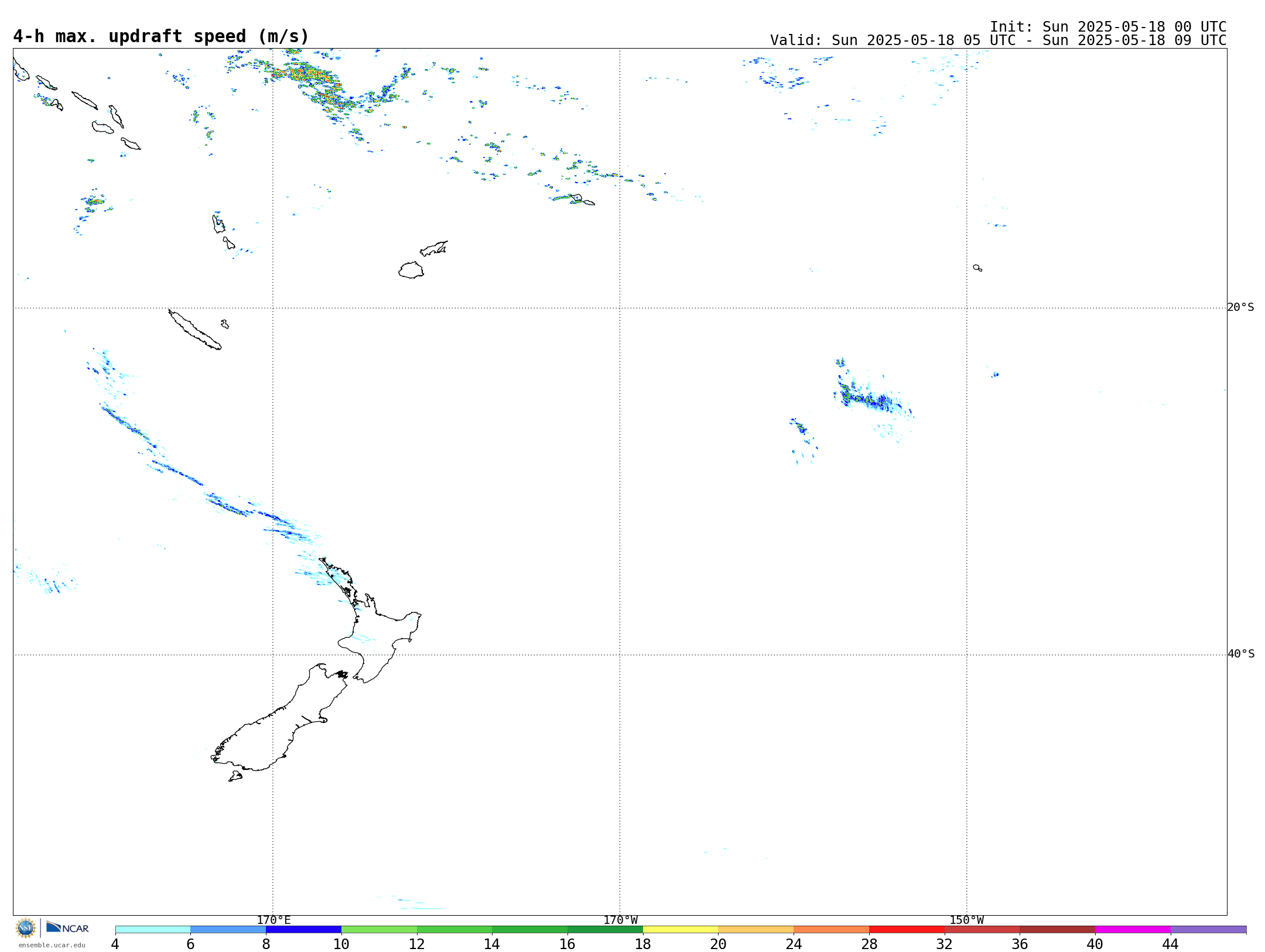Pick the green 14–16 colorbar swatch
1265x952 pixels.
coord(529,930)
